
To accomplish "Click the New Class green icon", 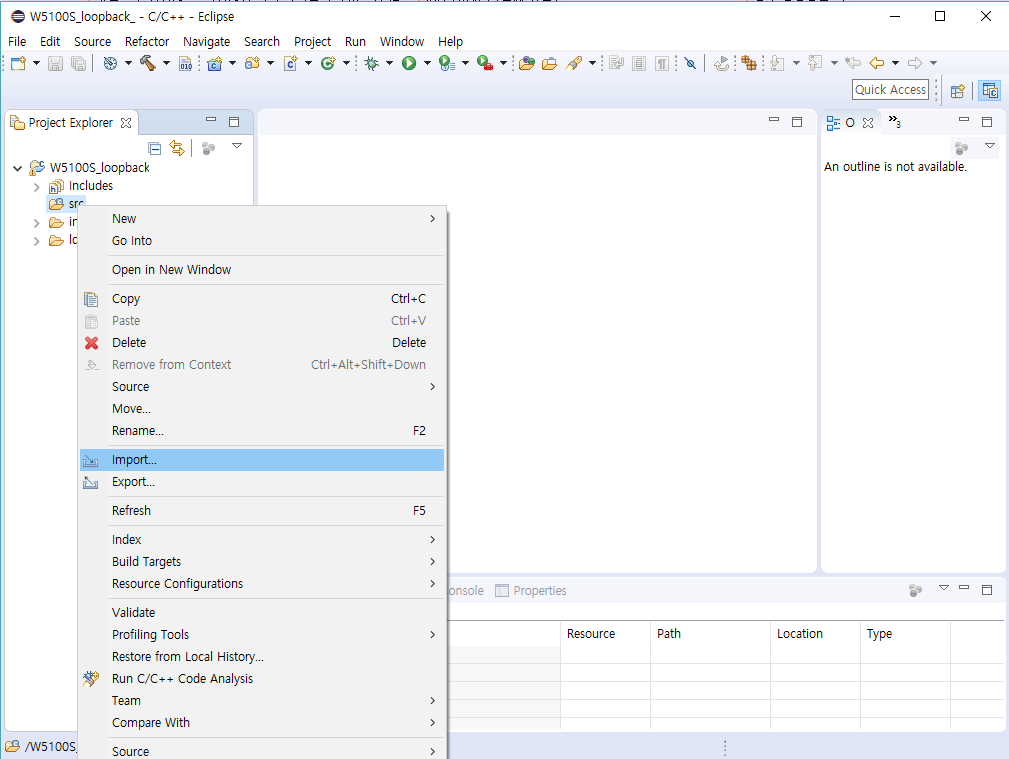I will [328, 63].
